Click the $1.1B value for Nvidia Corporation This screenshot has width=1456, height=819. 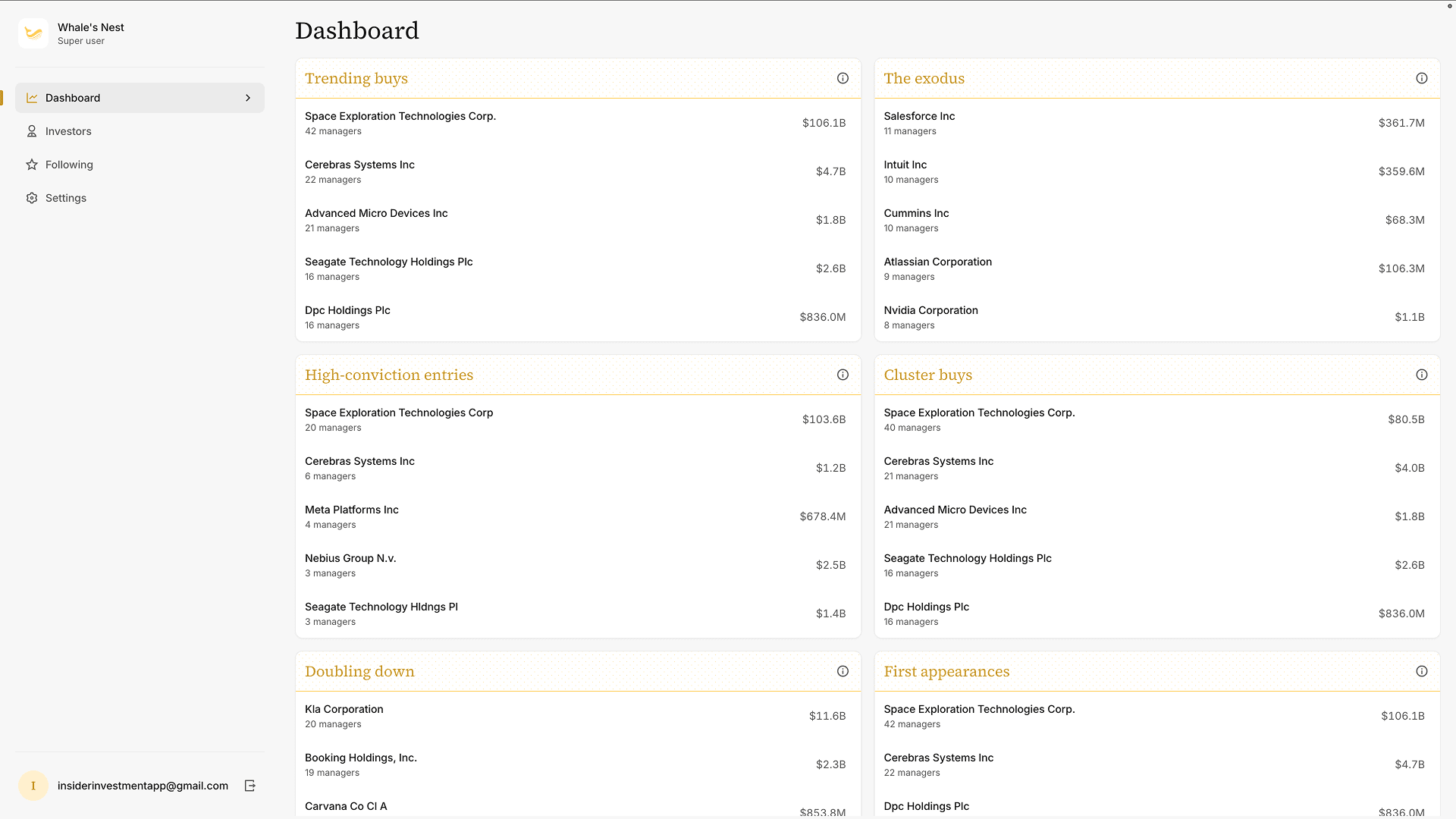click(x=1409, y=317)
